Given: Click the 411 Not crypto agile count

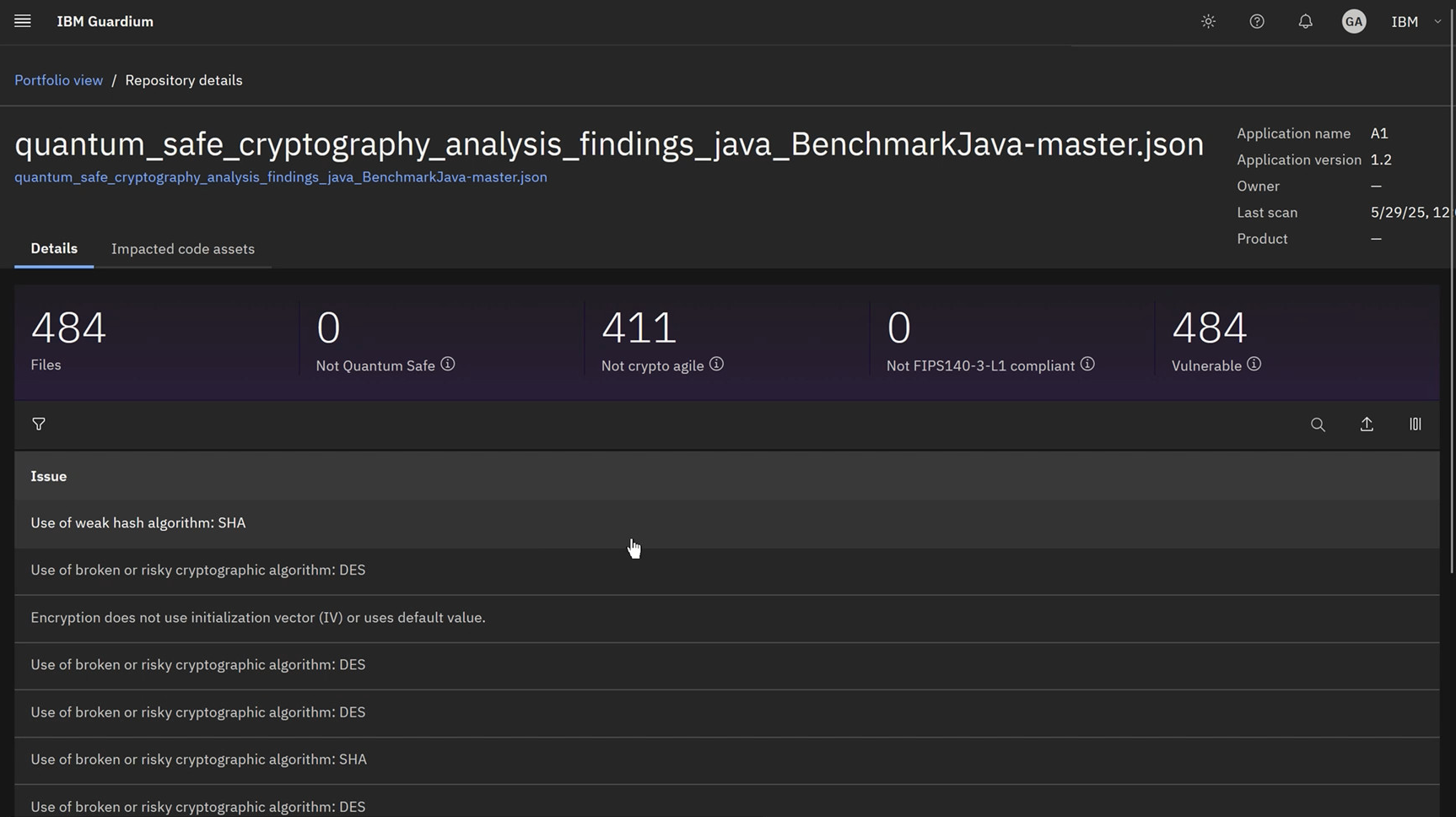Looking at the screenshot, I should [x=639, y=327].
